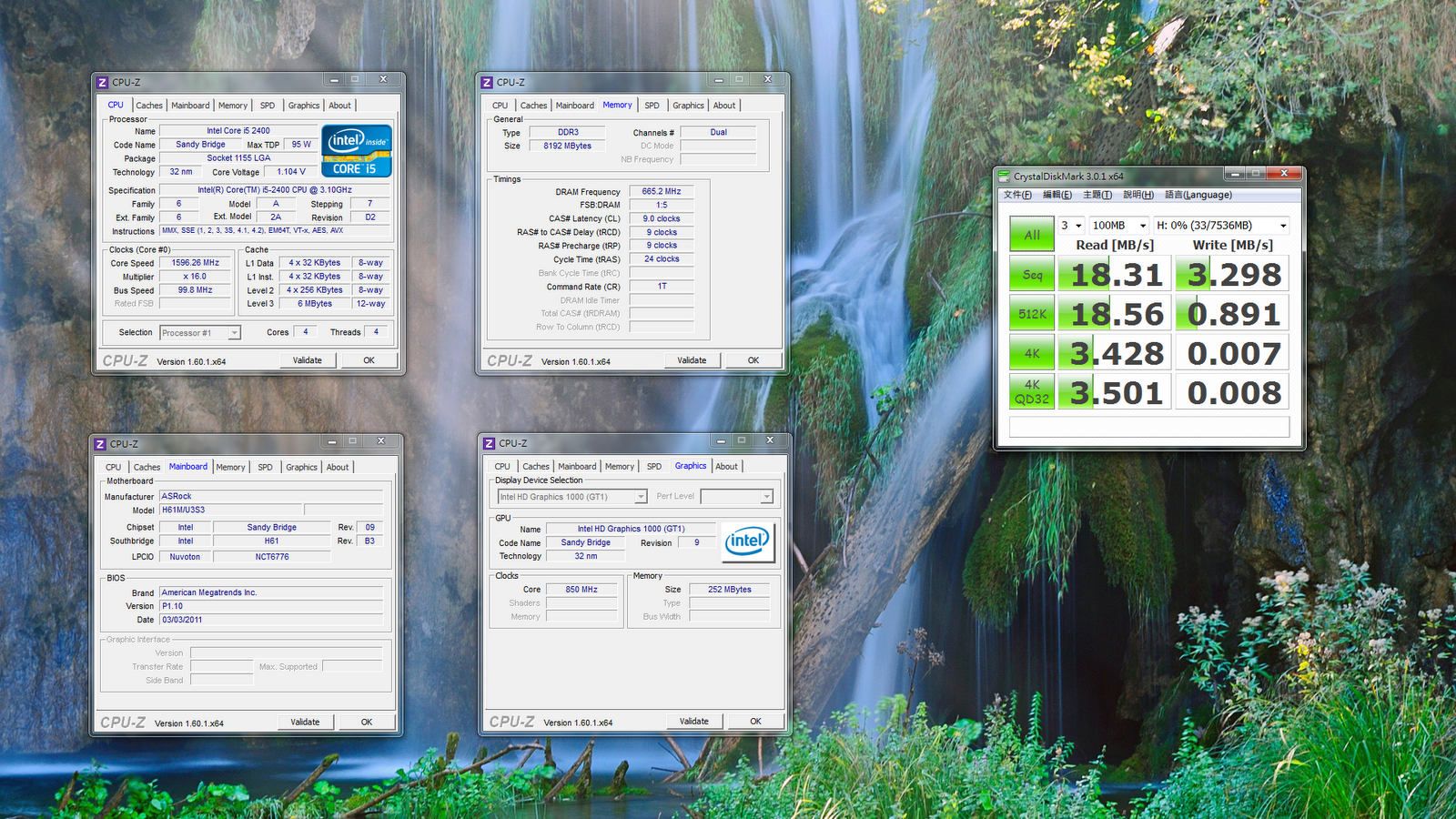Click the package value "Socket 1155 LGA"

pos(238,158)
